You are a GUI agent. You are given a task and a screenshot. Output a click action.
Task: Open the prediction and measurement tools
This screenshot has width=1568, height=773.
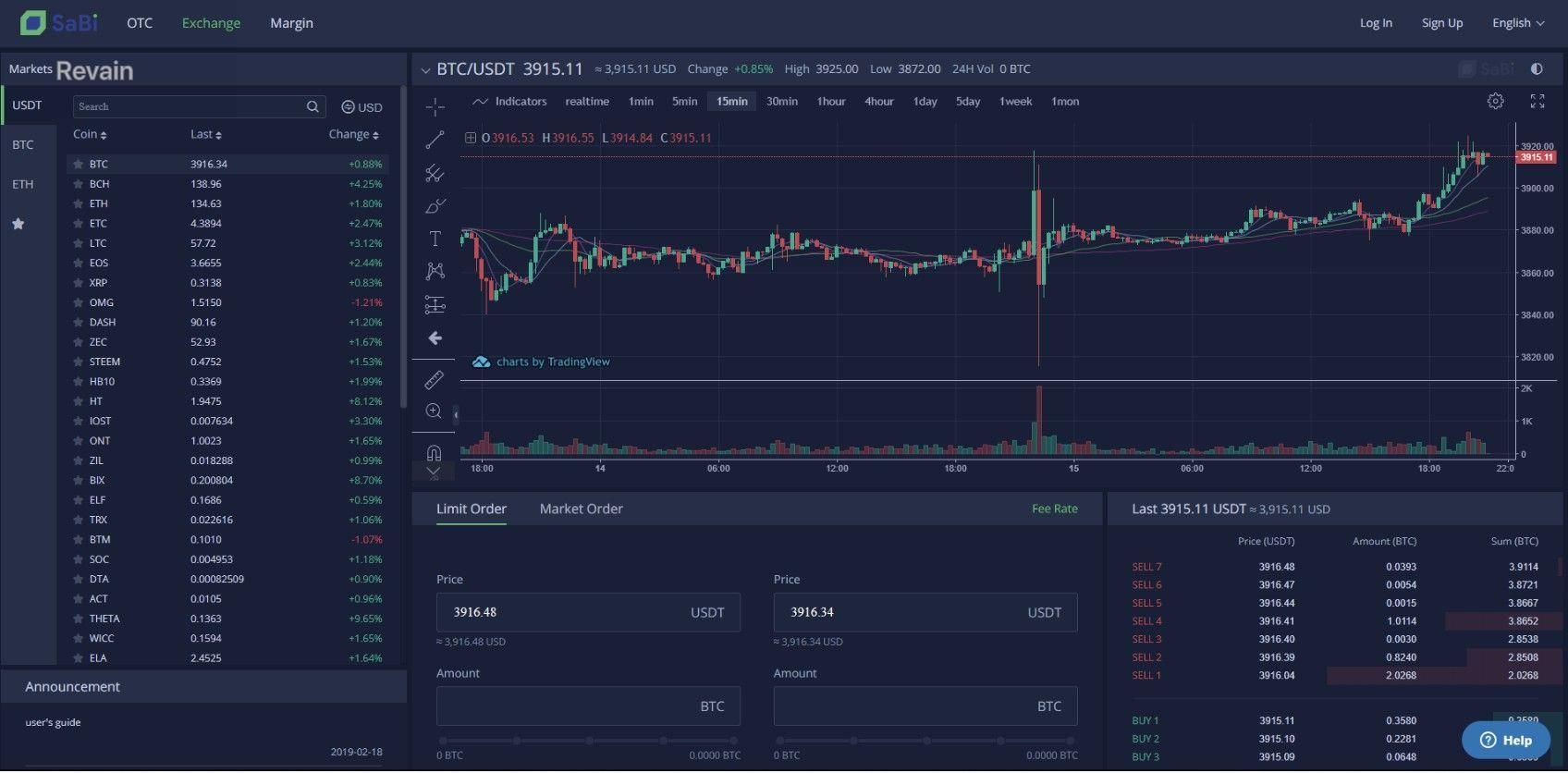(x=435, y=304)
